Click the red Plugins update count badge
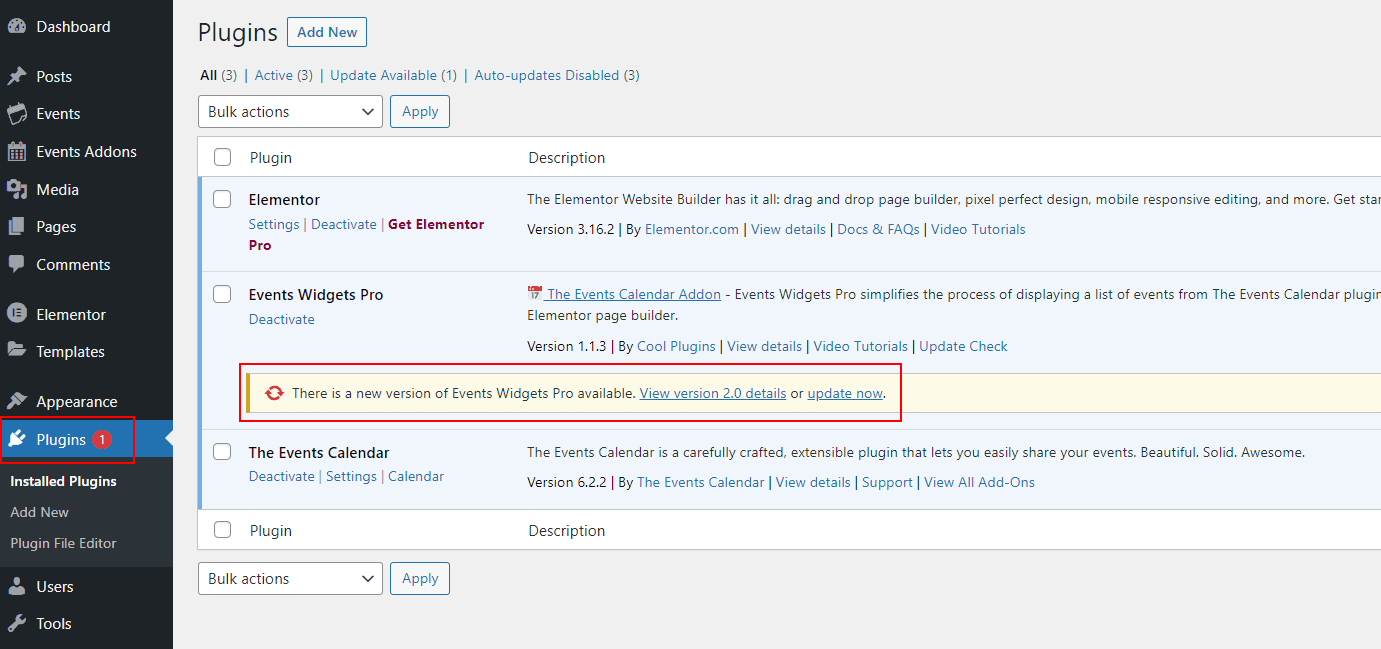1381x649 pixels. point(101,440)
